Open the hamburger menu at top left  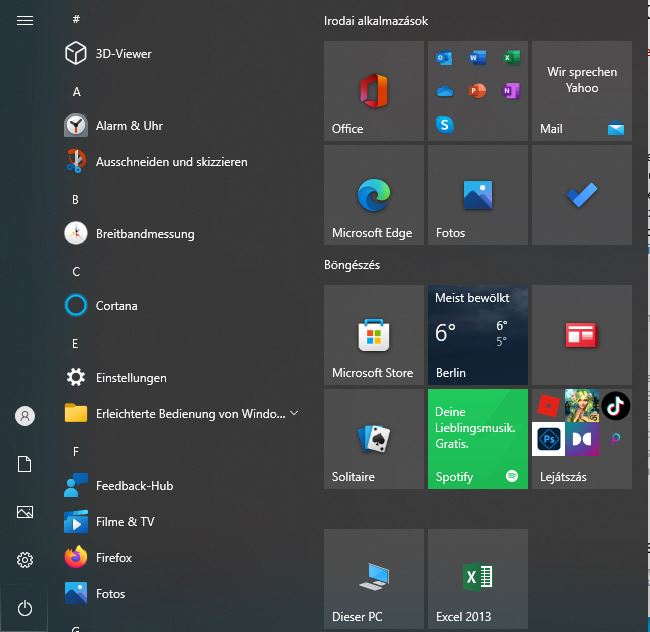coord(25,20)
